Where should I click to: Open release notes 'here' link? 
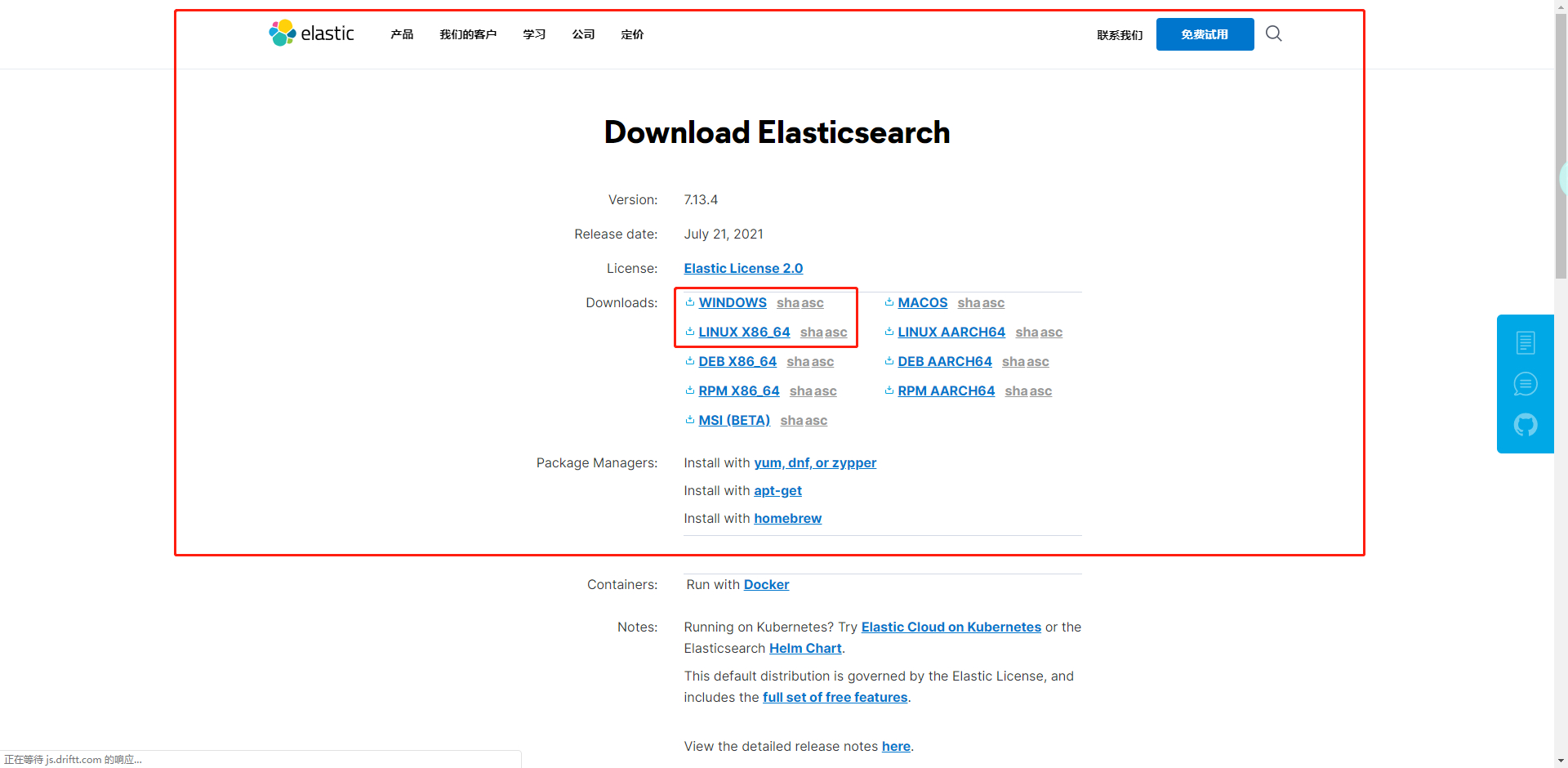[896, 746]
